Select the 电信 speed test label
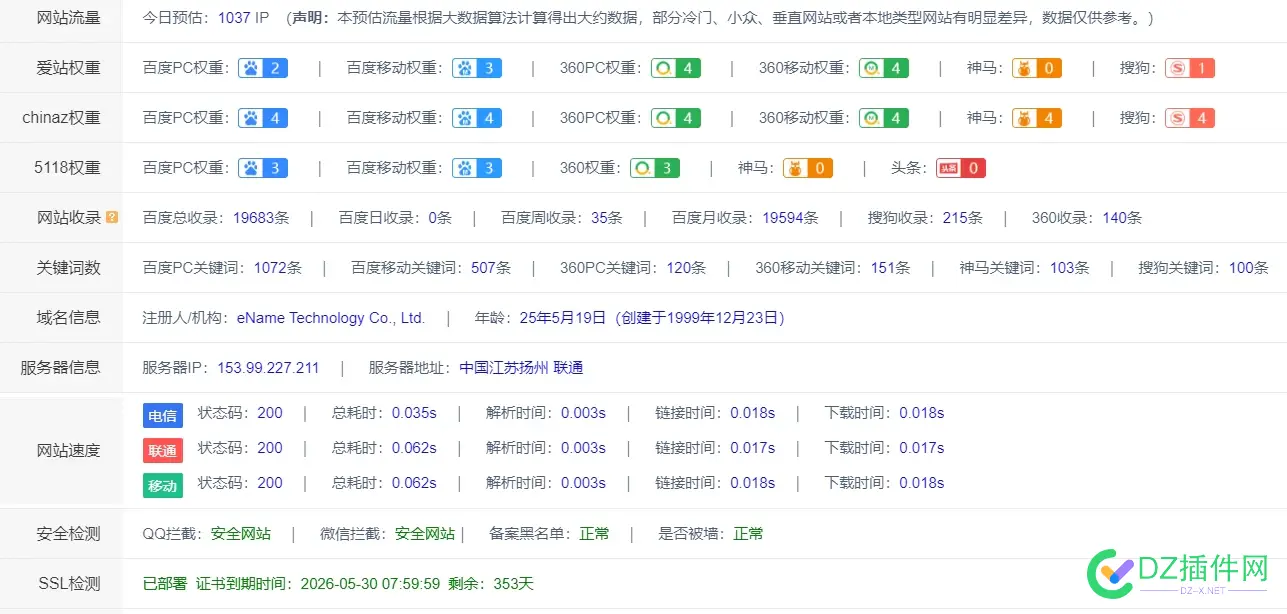This screenshot has width=1287, height=614. pyautogui.click(x=162, y=415)
